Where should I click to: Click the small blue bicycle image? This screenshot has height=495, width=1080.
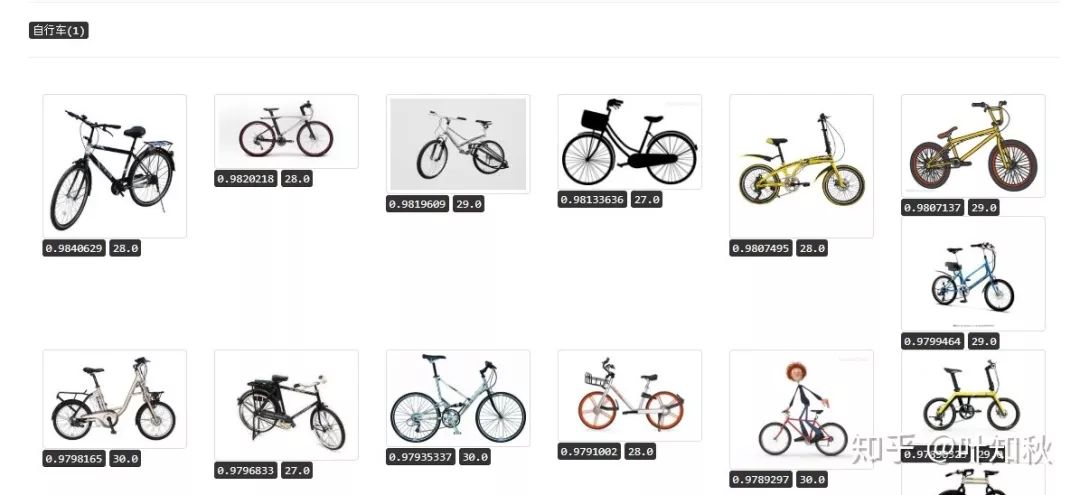coord(972,274)
